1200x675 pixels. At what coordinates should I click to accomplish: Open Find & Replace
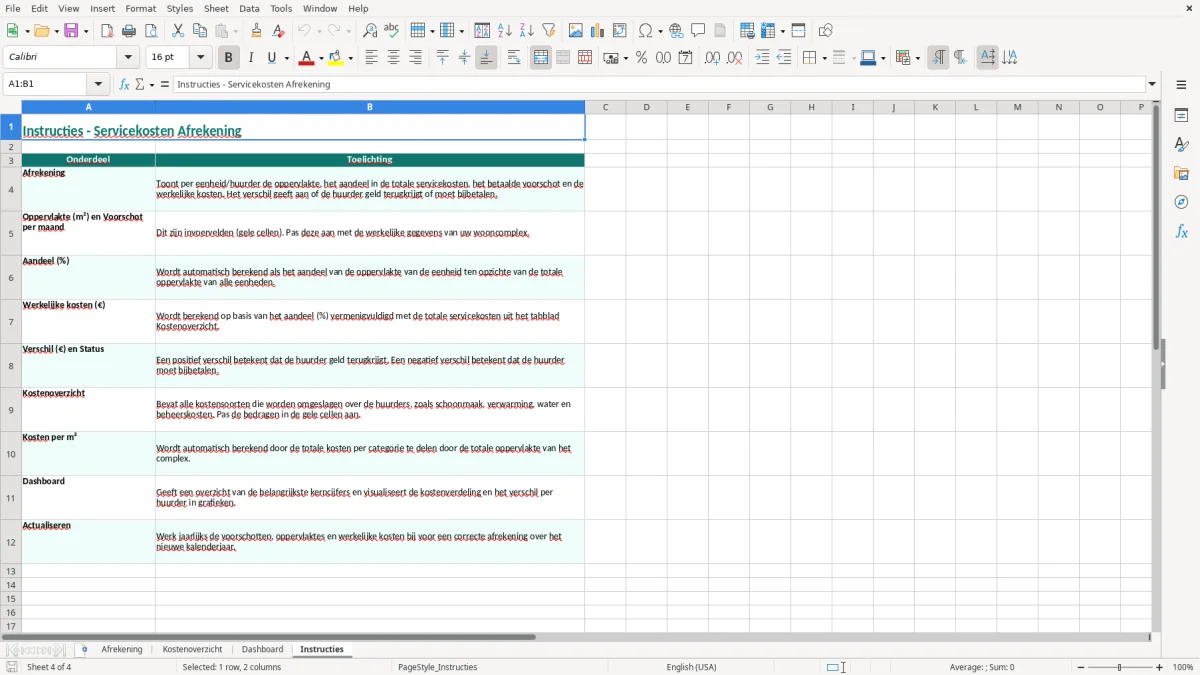point(370,31)
